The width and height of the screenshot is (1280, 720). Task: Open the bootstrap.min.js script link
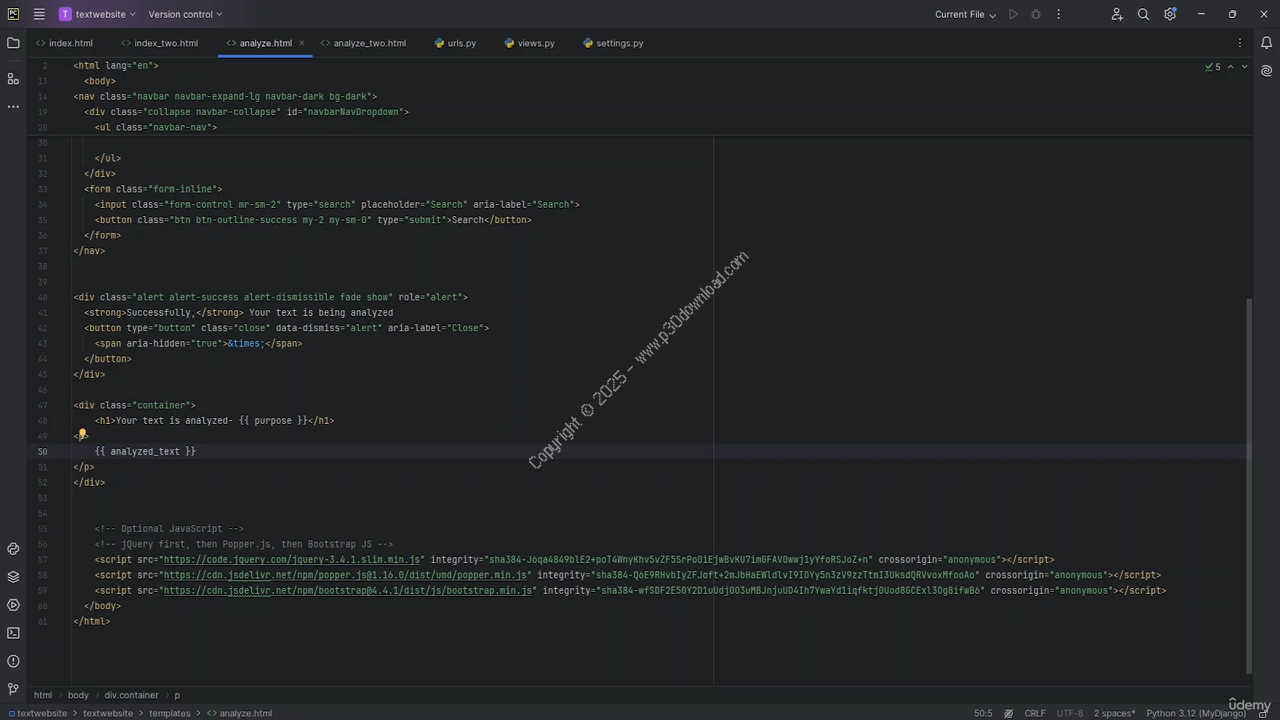(x=347, y=591)
